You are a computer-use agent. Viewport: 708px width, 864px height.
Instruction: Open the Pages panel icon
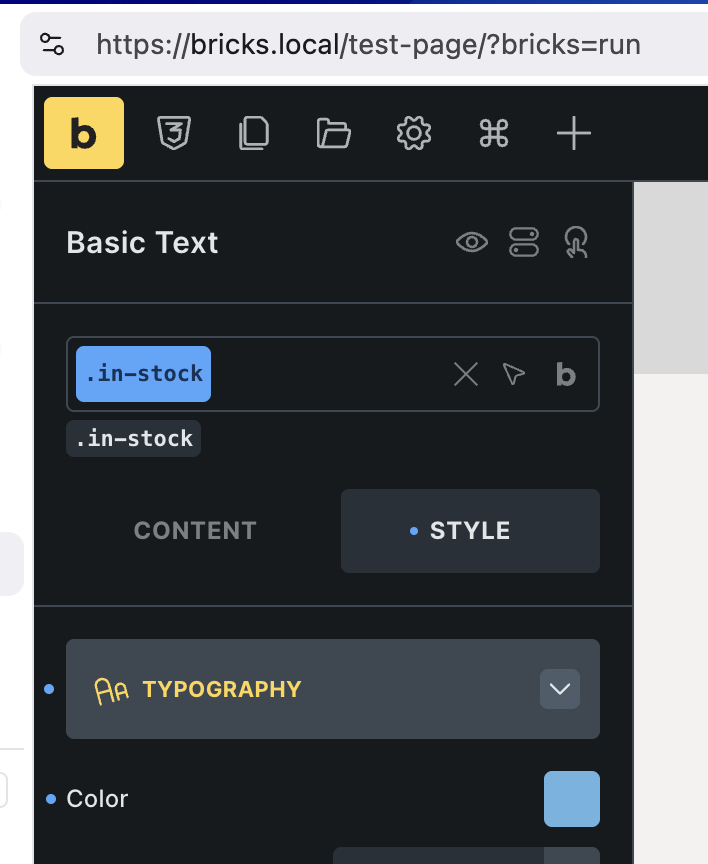point(254,133)
